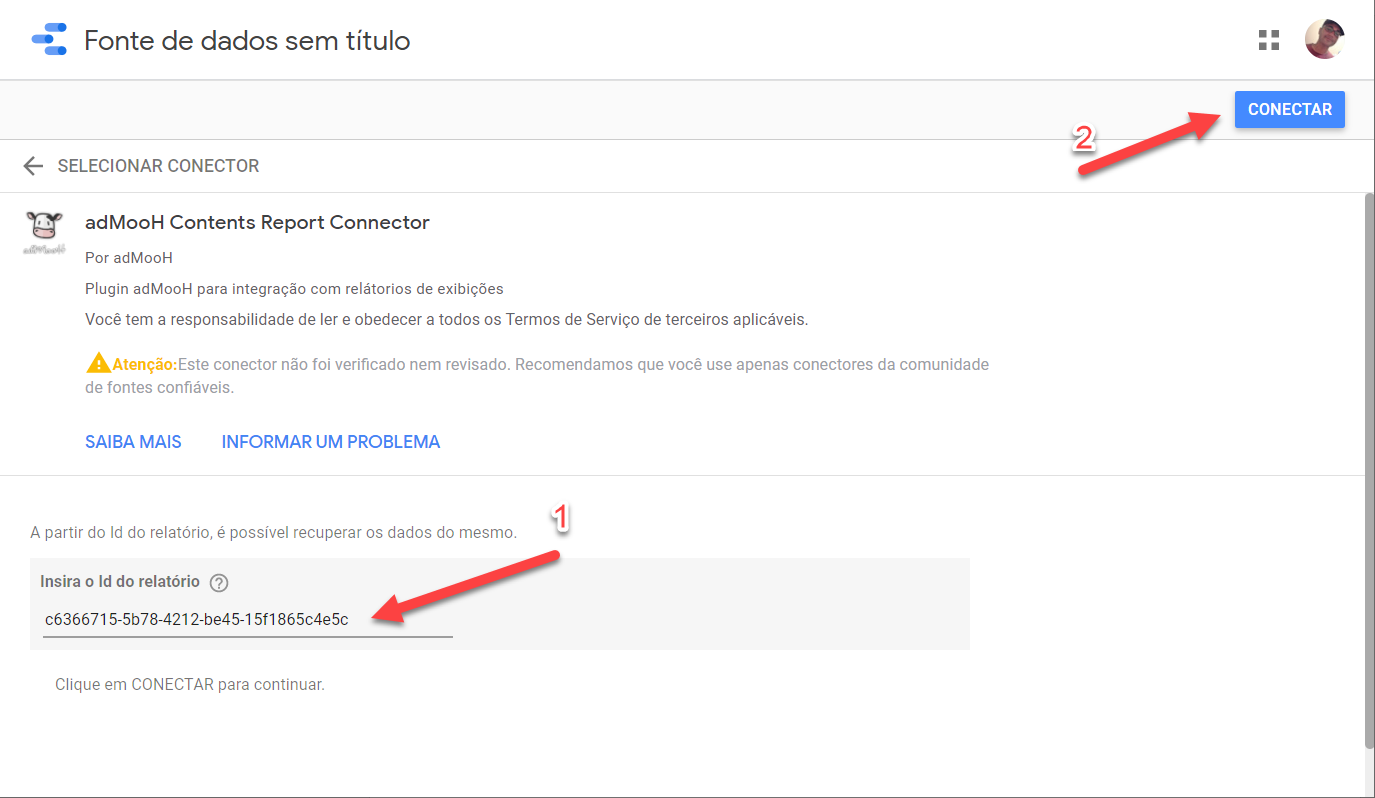Select the heading adMooH Contents Report Connector
Screen dimensions: 1375x798
257,223
